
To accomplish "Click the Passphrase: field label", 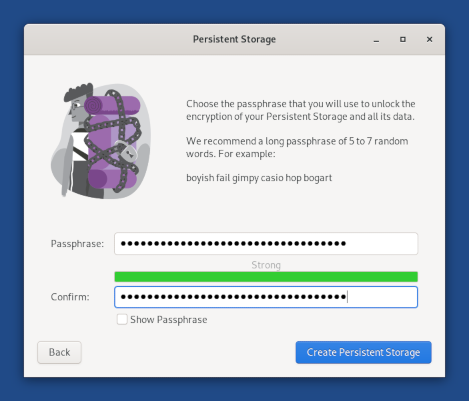I will [77, 244].
